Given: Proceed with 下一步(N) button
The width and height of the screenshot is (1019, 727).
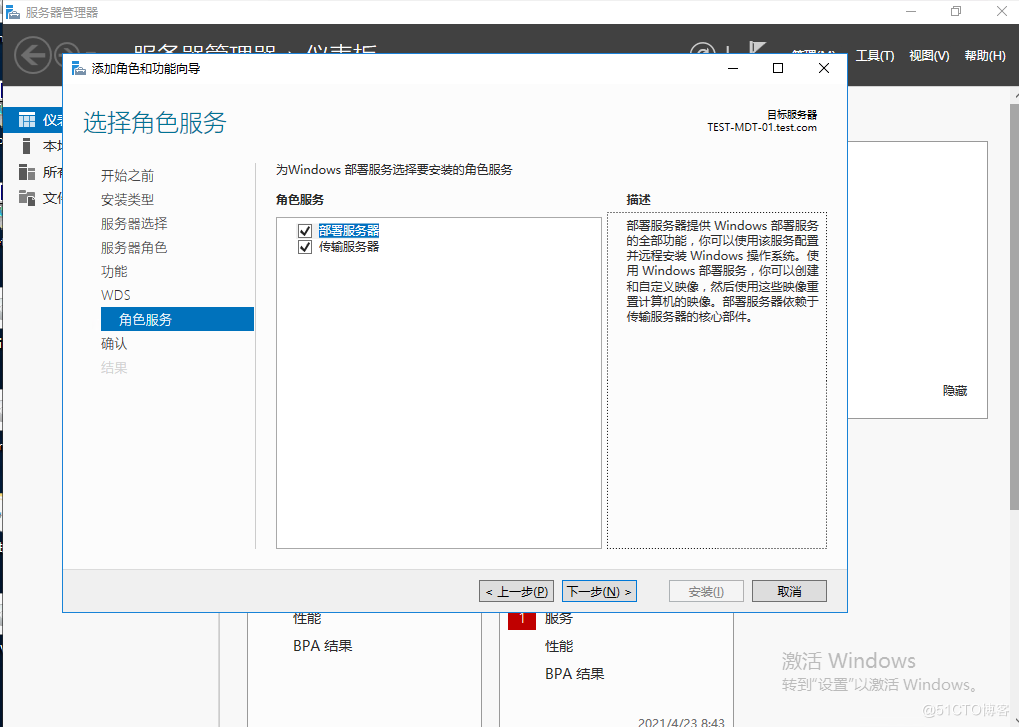Looking at the screenshot, I should [x=599, y=591].
